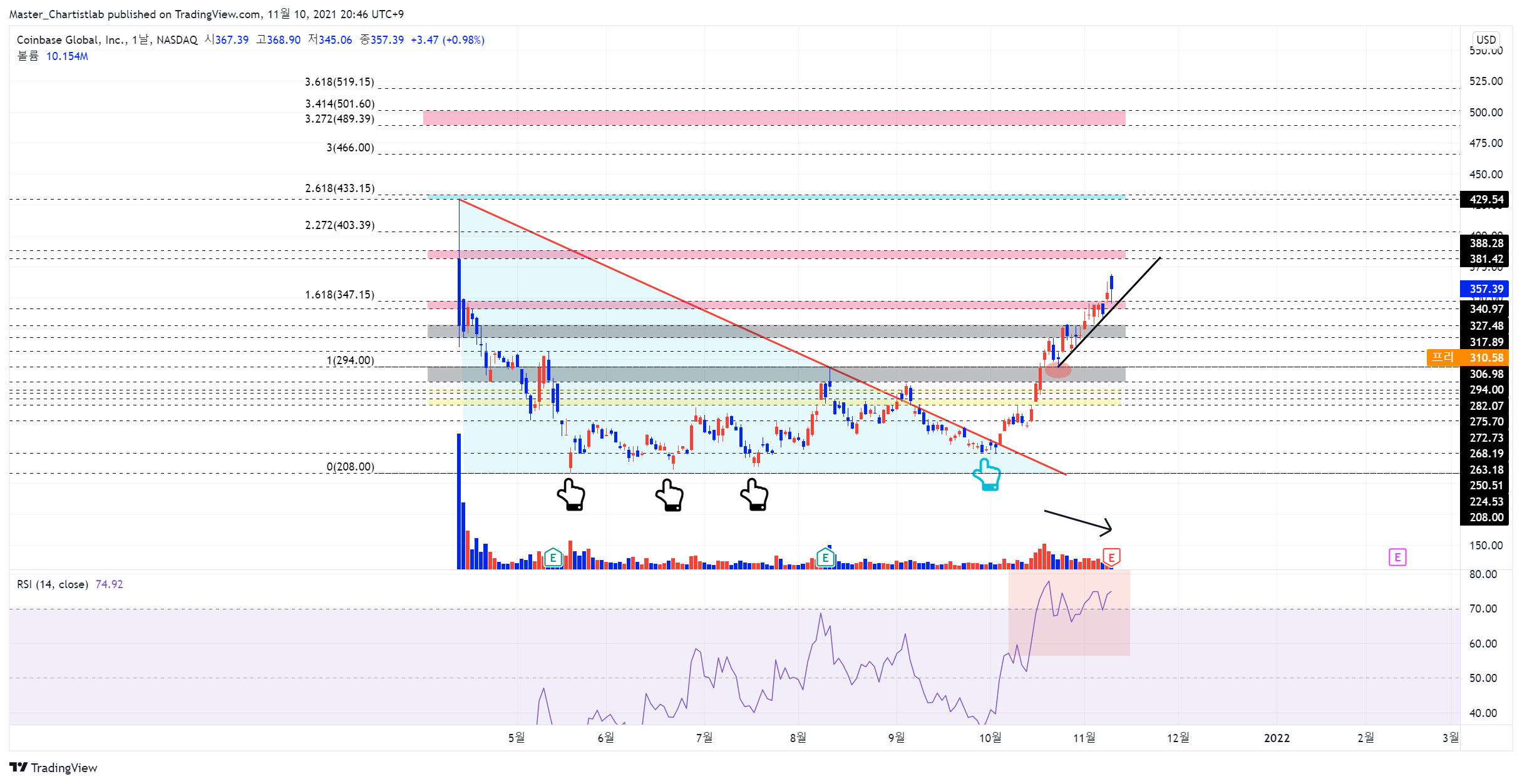Click the 208.00 price level label
Screen dimensions: 1522x784
pyautogui.click(x=1484, y=517)
